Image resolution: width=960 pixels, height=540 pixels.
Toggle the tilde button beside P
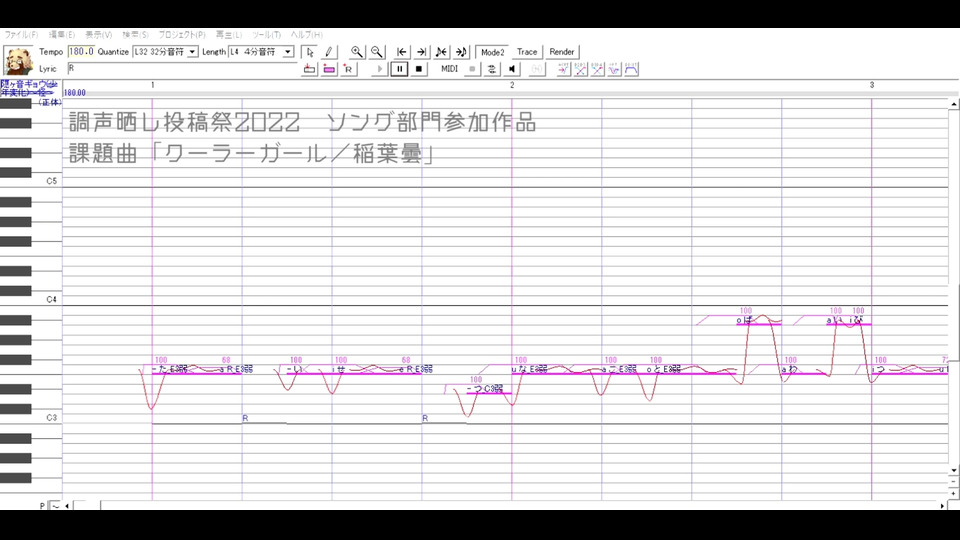click(55, 506)
